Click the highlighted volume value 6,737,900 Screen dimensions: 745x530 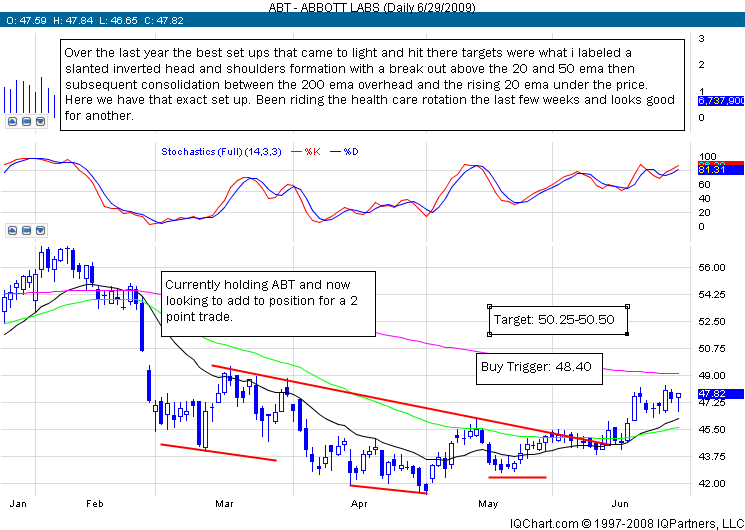point(719,100)
